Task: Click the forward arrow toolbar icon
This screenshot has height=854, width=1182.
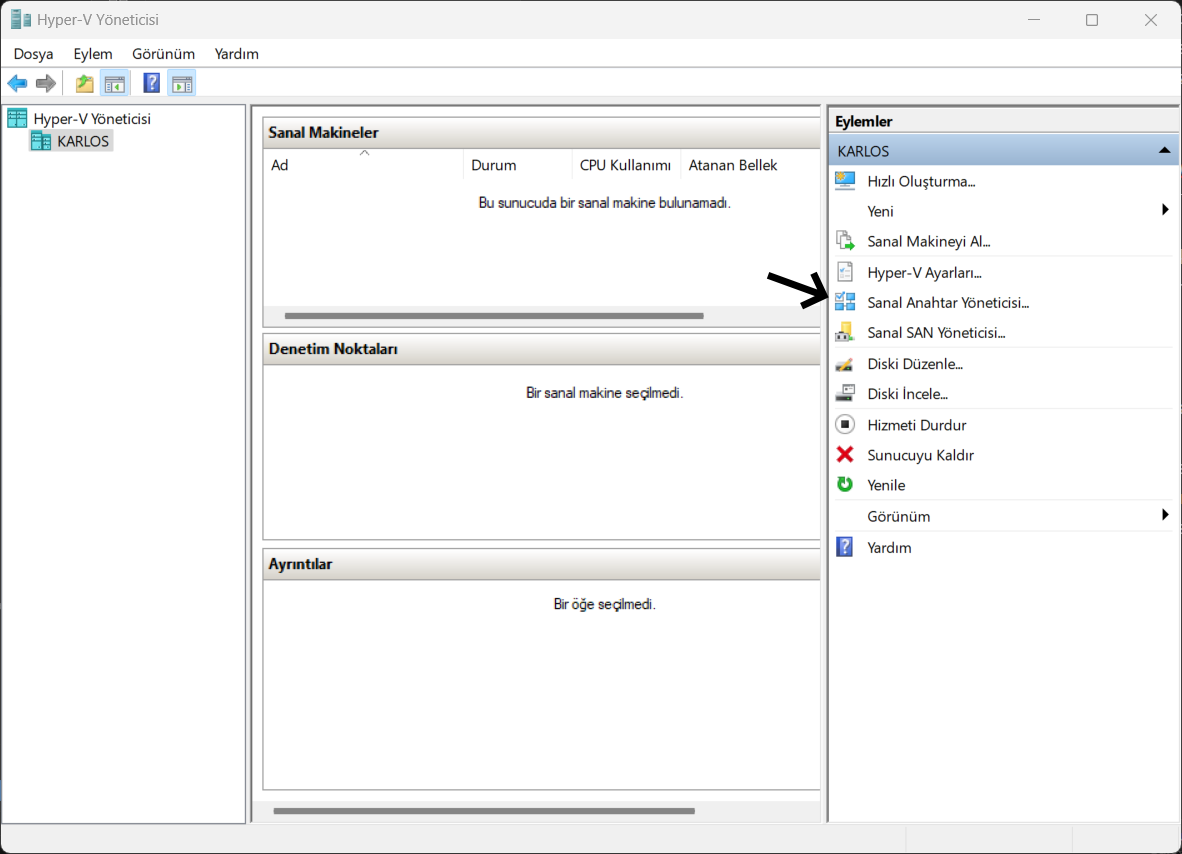Action: coord(46,84)
